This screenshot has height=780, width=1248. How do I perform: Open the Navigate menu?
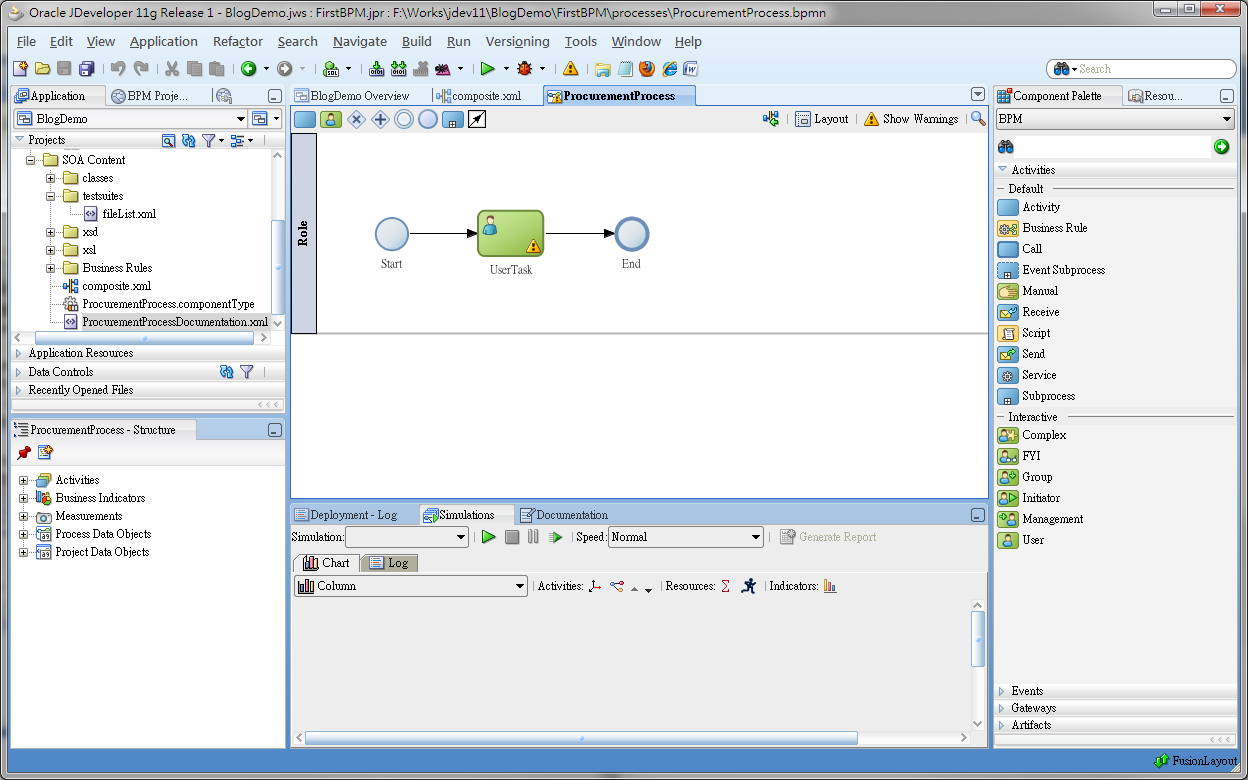(360, 41)
